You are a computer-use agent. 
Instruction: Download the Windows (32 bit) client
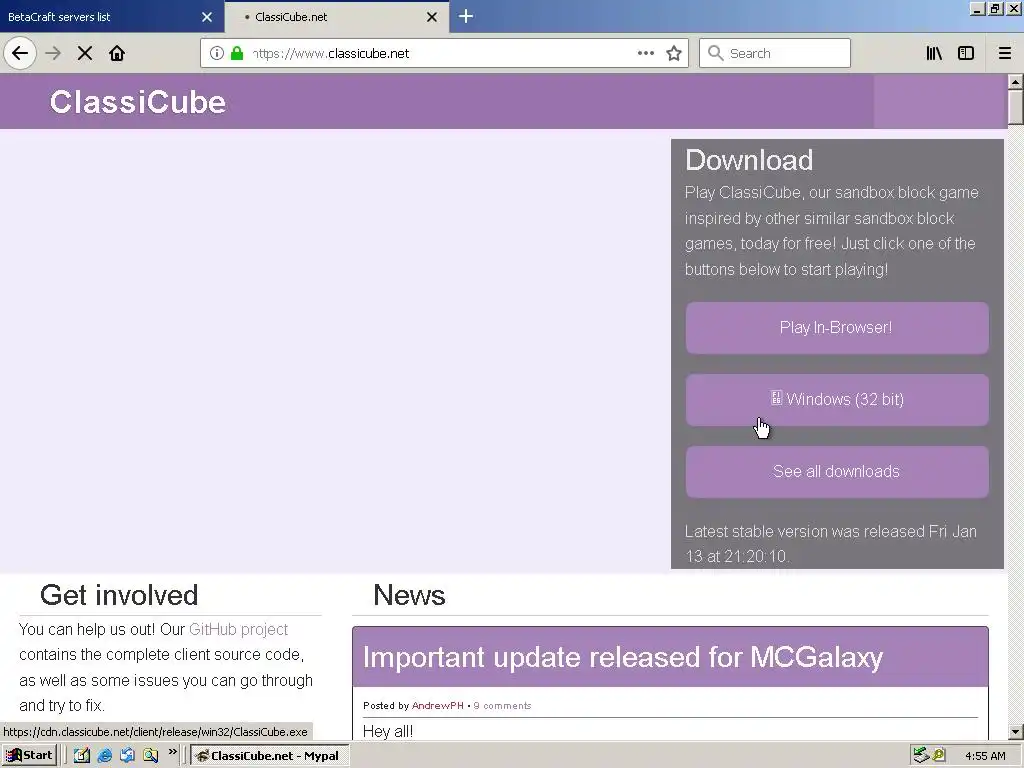[837, 400]
